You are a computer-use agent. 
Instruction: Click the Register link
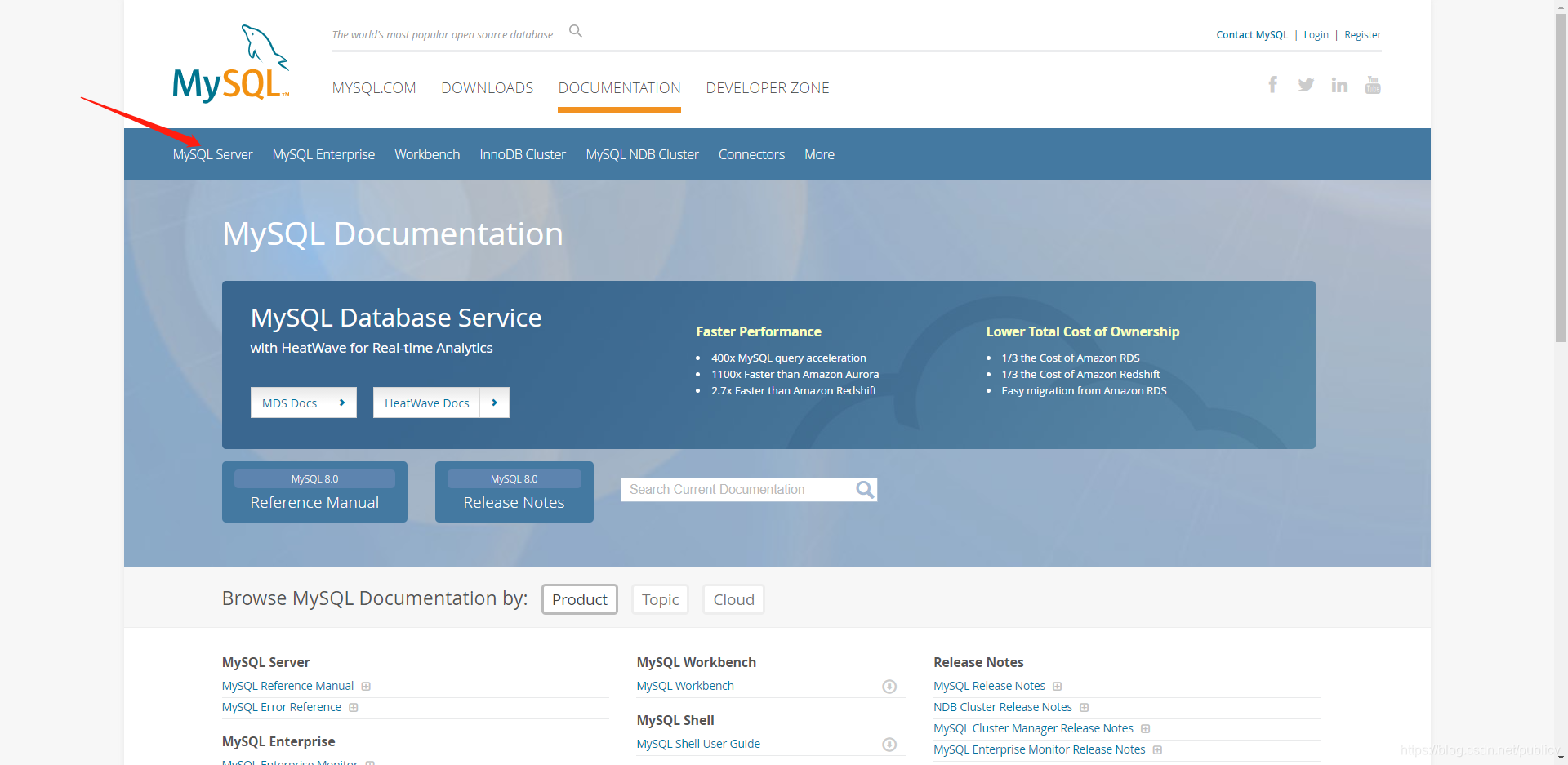1362,35
